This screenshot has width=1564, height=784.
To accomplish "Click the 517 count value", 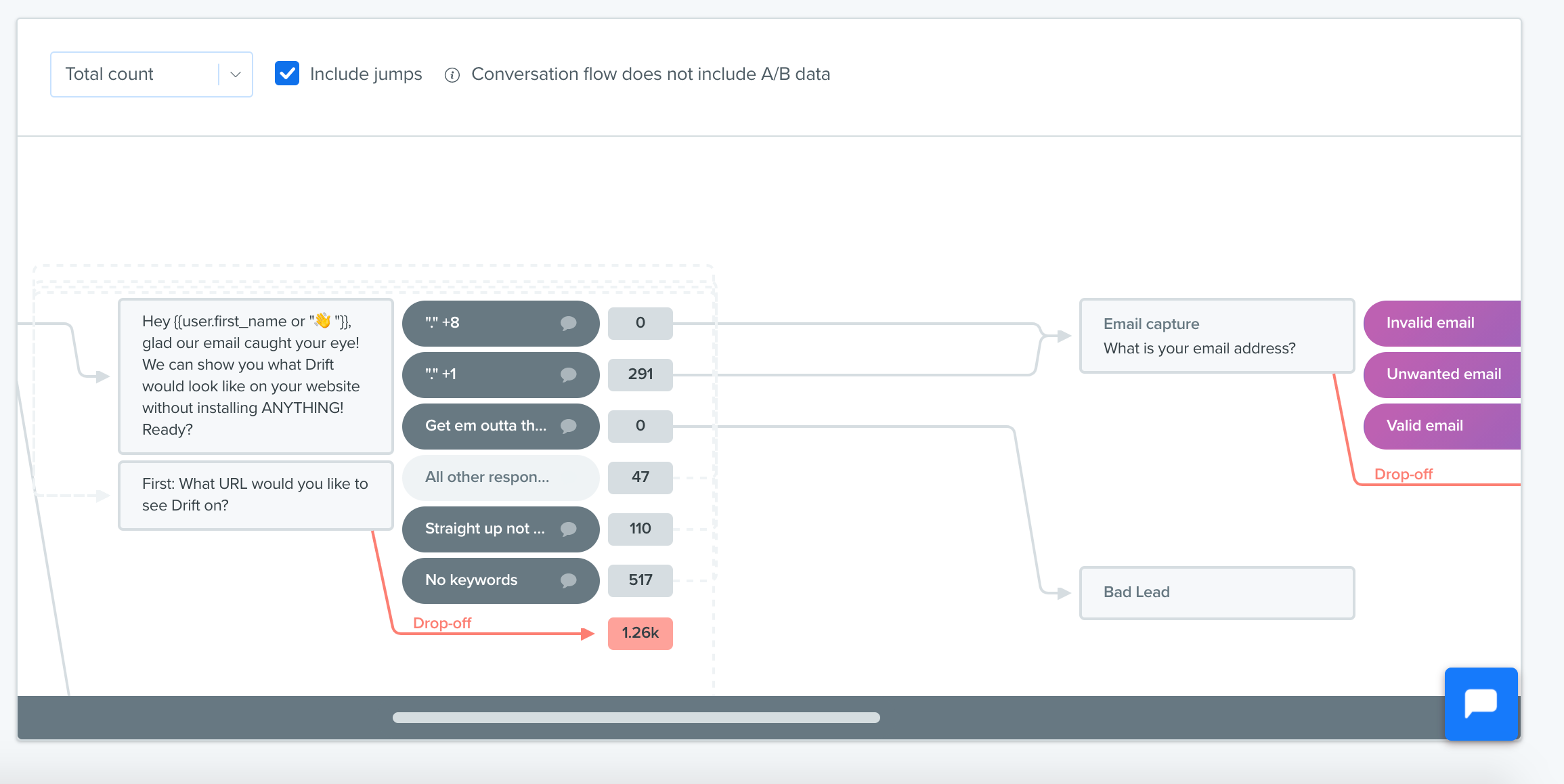I will [640, 581].
